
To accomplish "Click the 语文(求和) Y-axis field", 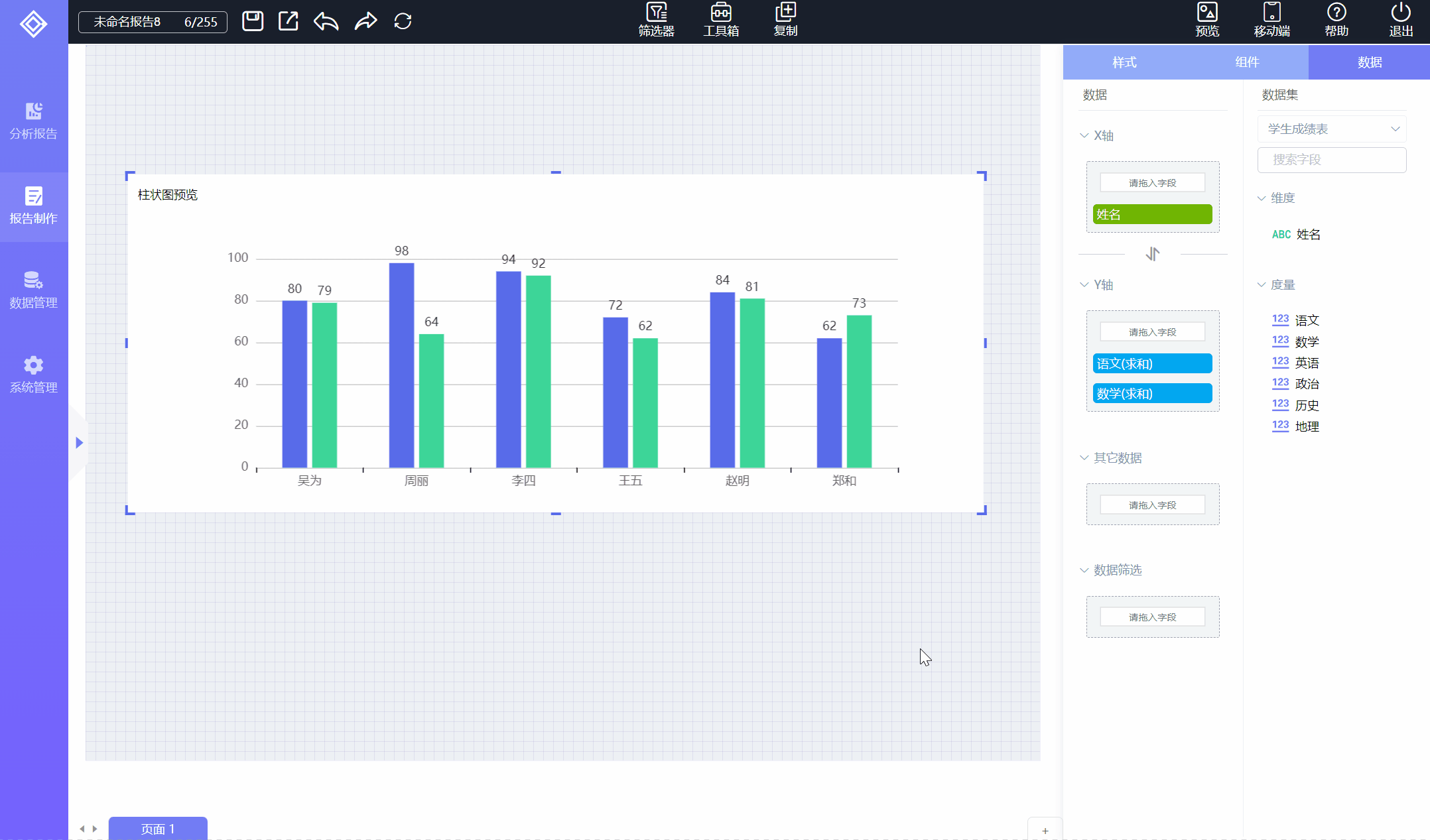I will [x=1152, y=364].
